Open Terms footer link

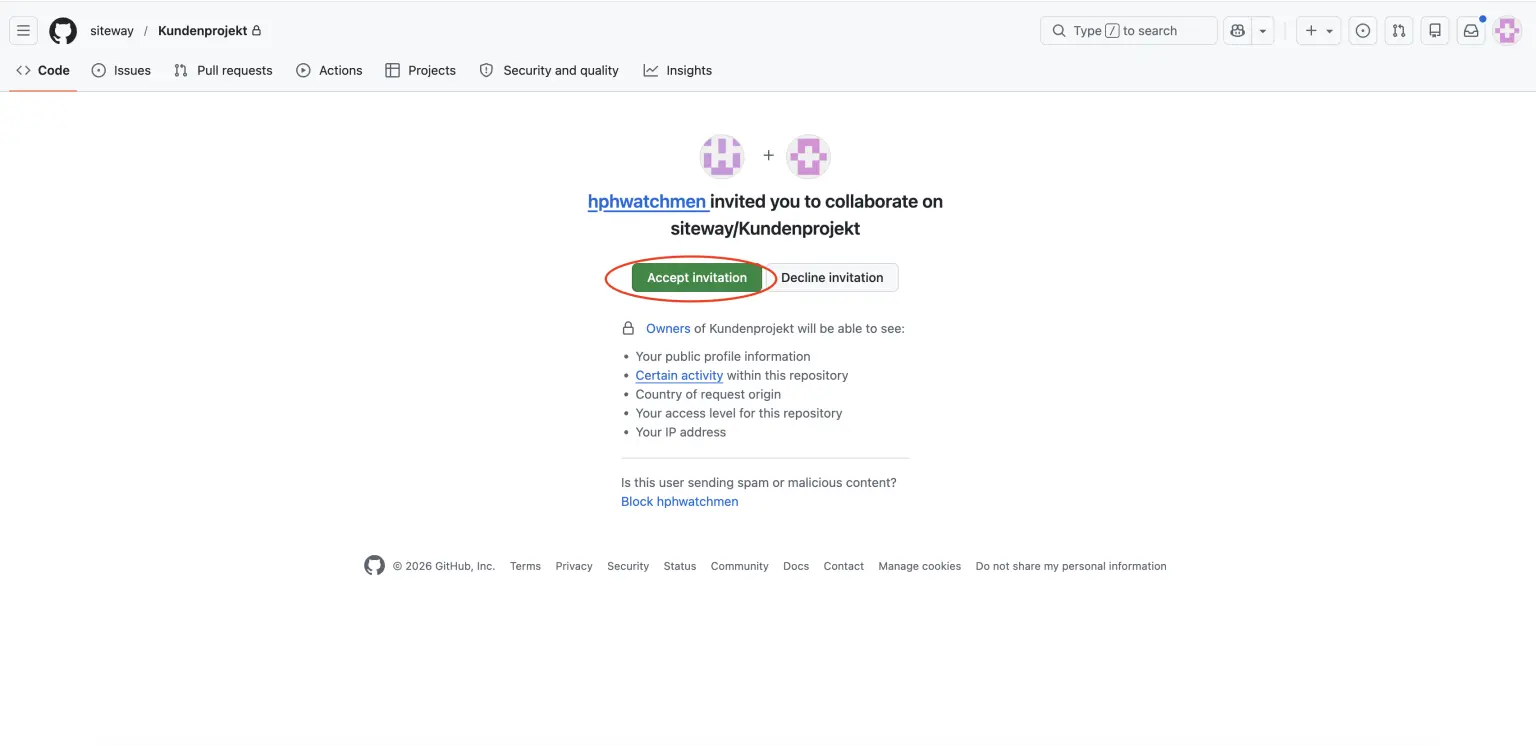click(x=525, y=566)
